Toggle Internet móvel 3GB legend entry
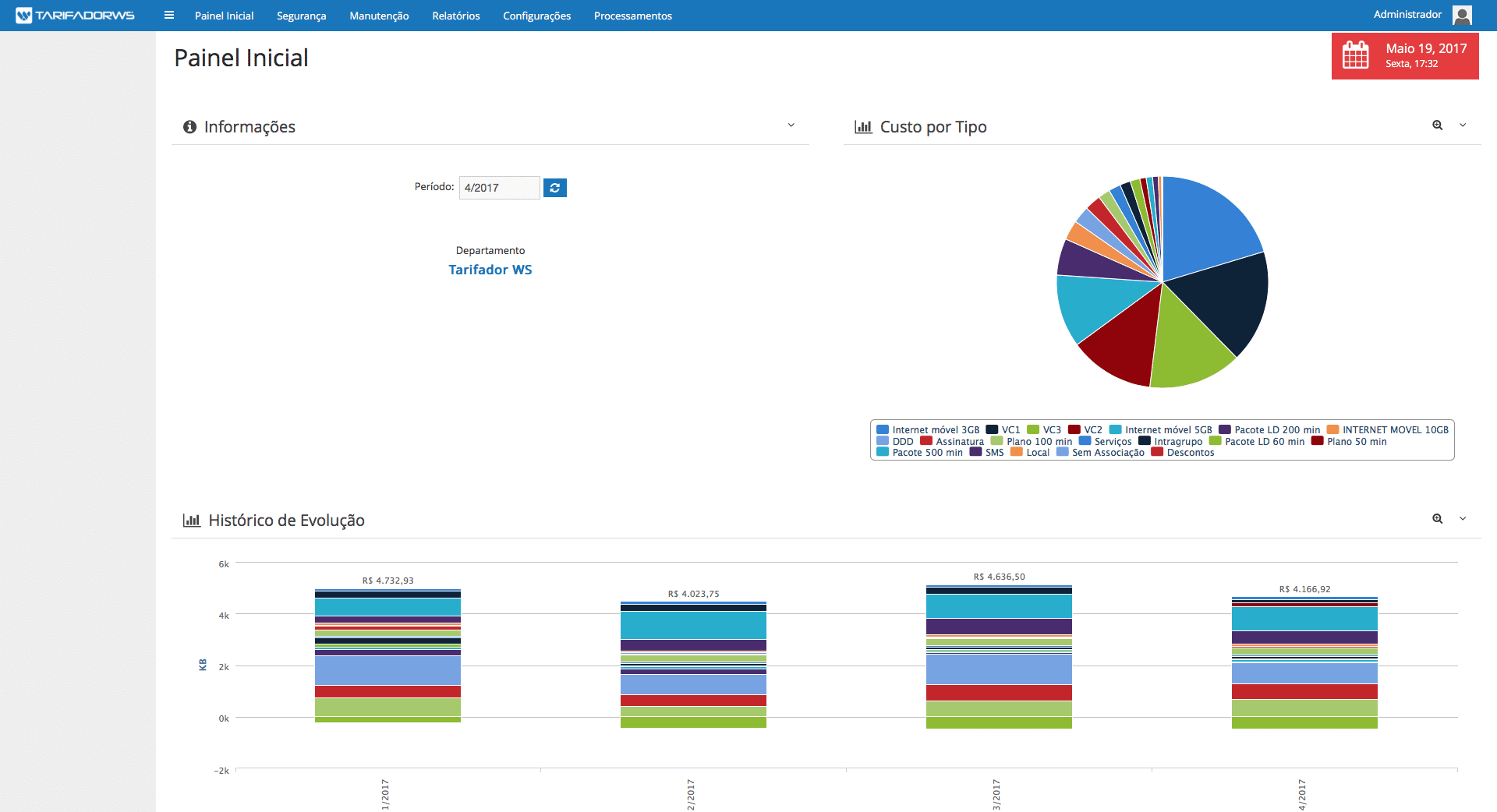 928,430
